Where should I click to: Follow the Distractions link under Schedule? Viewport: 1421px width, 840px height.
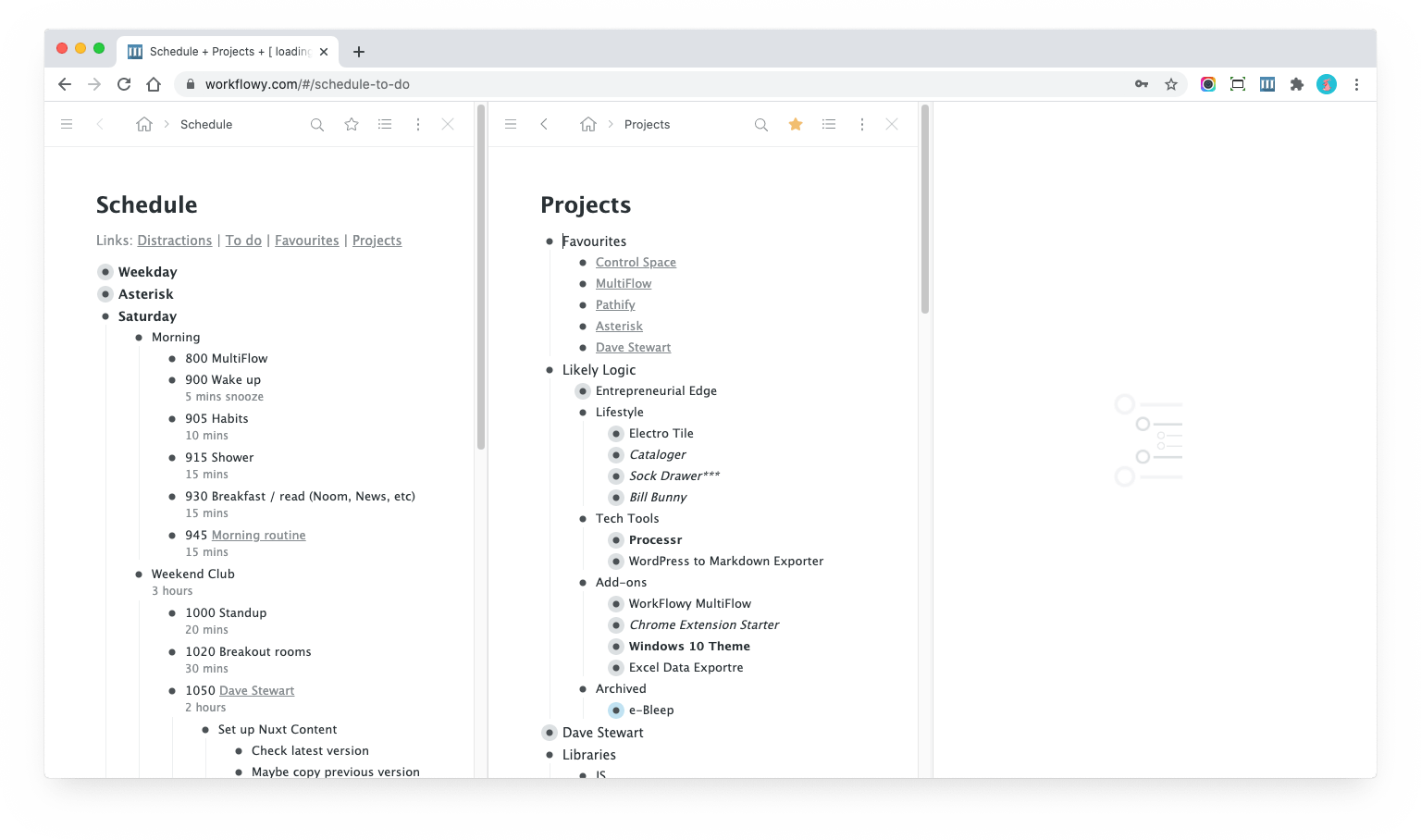pyautogui.click(x=175, y=241)
